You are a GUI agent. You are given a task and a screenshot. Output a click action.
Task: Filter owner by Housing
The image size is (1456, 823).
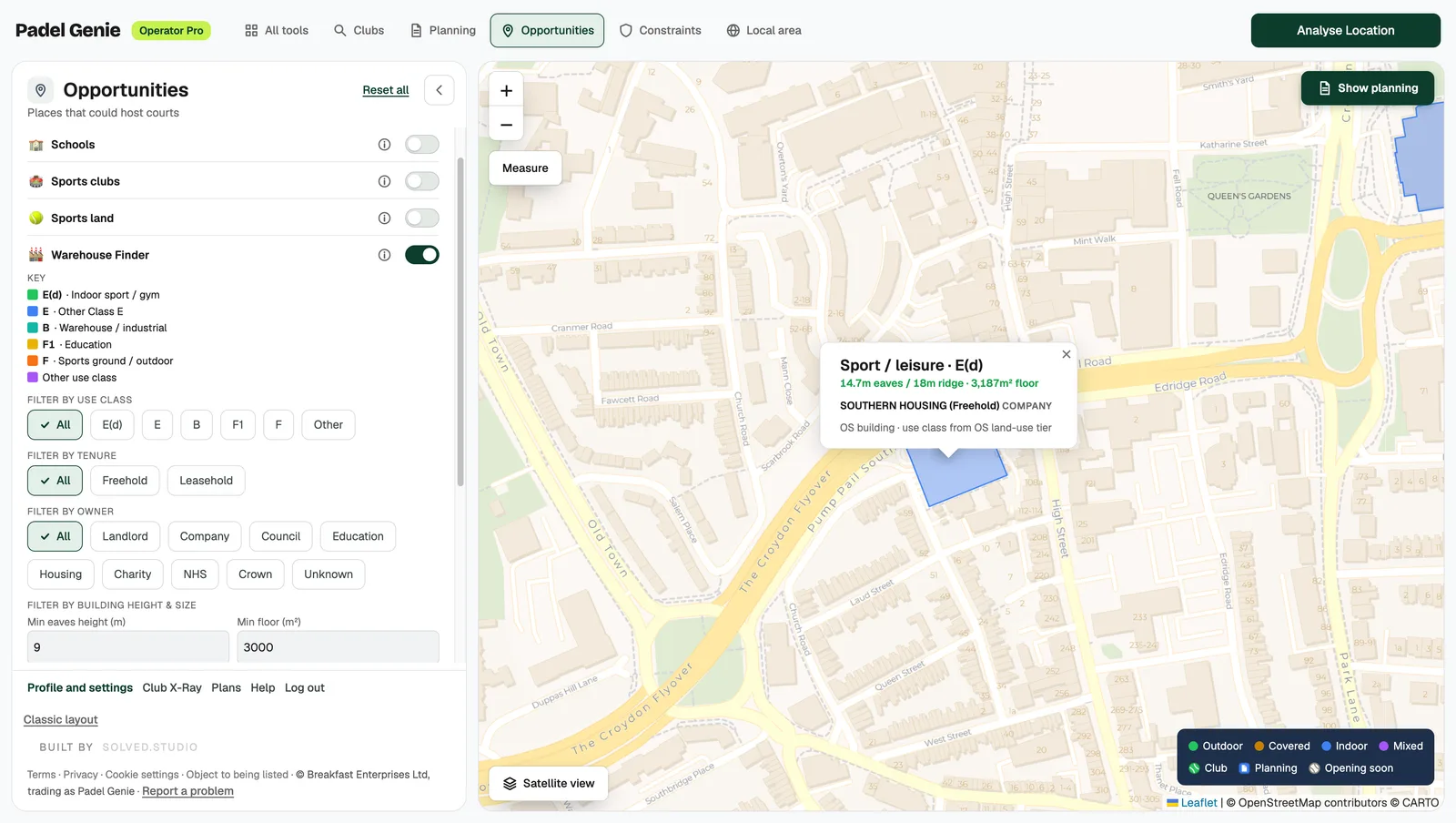click(x=61, y=574)
